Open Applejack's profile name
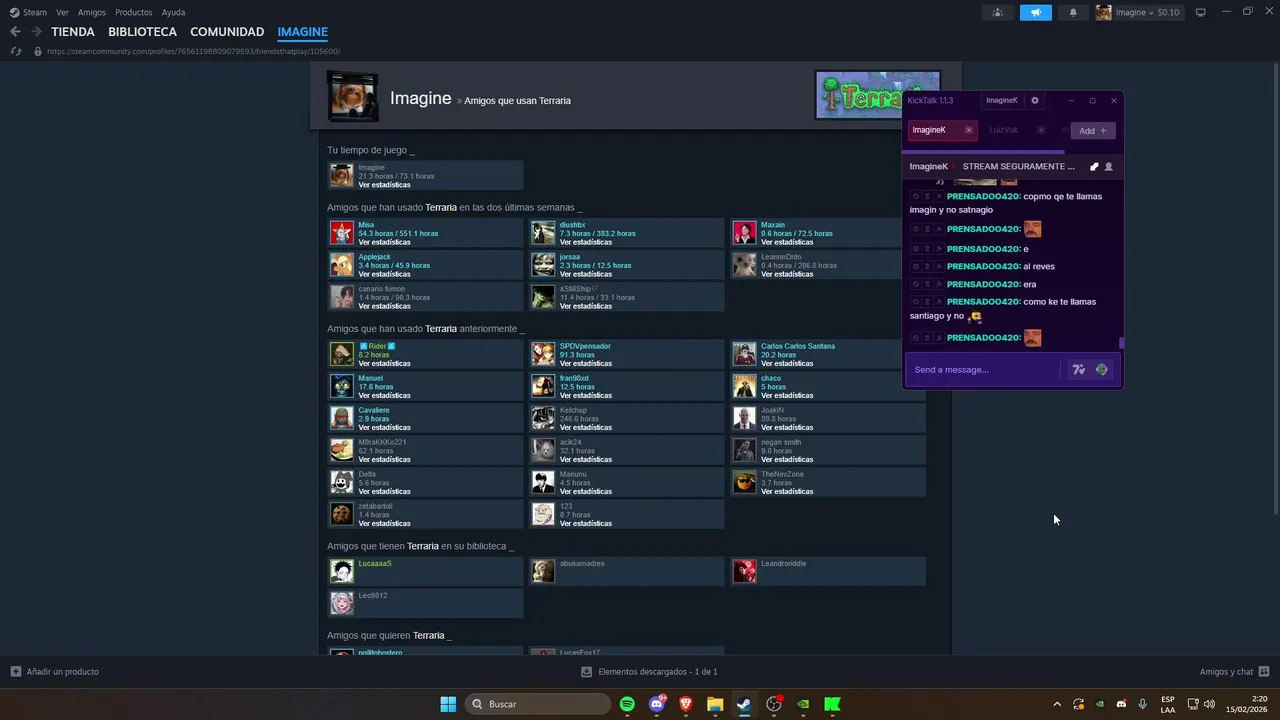This screenshot has height=720, width=1280. 375,257
